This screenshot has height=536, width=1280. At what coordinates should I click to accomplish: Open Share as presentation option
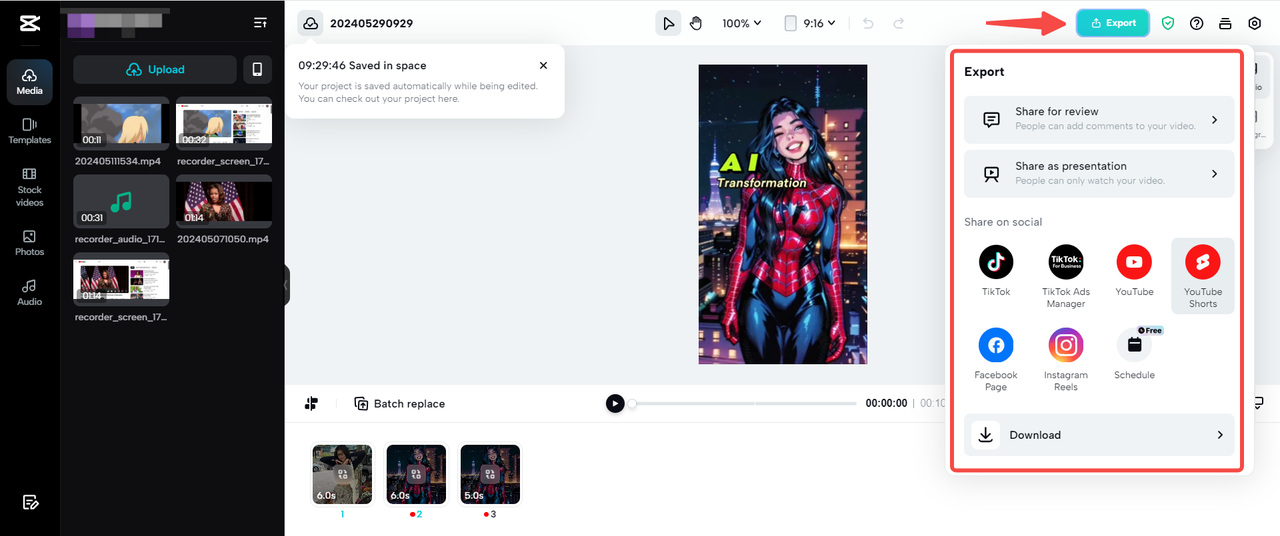1099,173
